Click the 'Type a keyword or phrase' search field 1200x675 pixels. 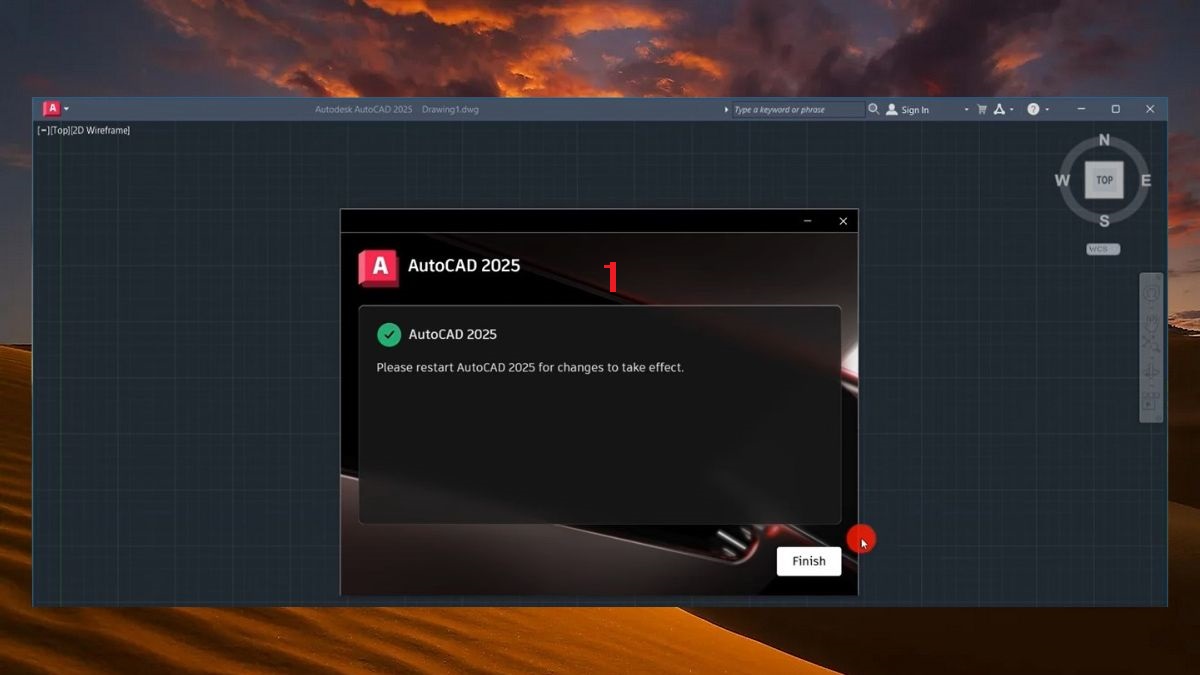tap(799, 110)
